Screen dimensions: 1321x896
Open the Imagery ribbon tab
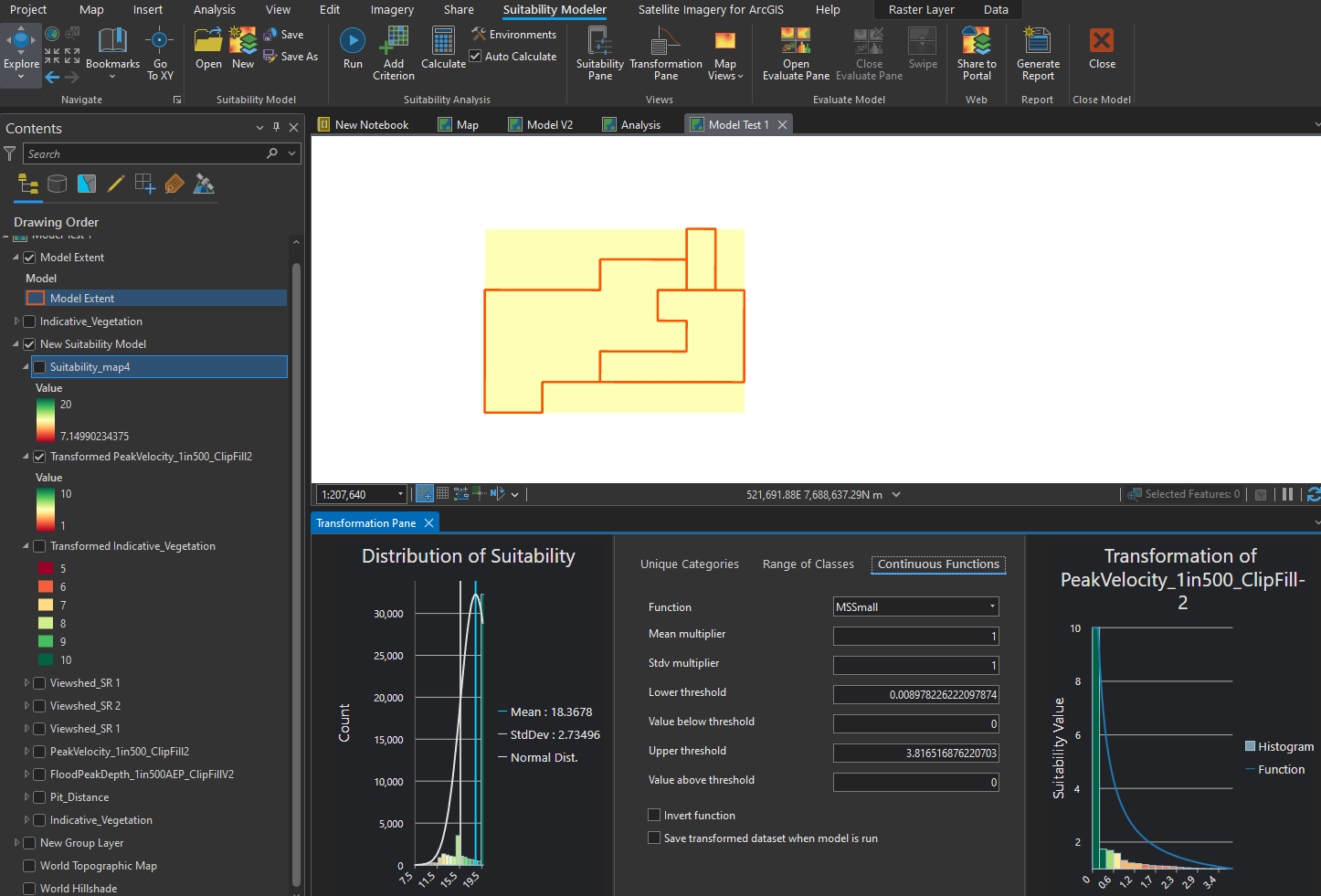[x=392, y=10]
